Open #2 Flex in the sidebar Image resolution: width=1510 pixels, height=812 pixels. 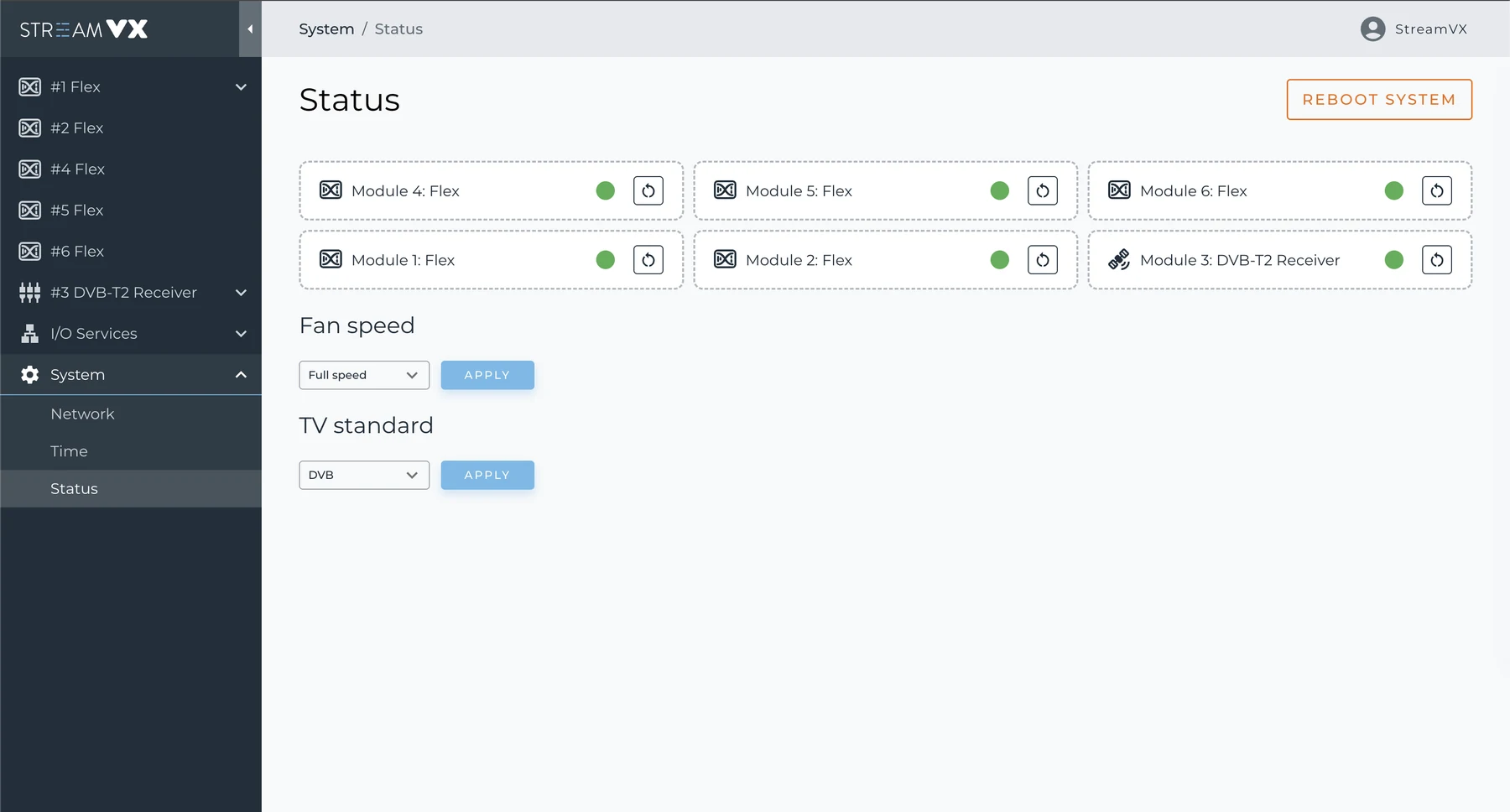(x=131, y=128)
